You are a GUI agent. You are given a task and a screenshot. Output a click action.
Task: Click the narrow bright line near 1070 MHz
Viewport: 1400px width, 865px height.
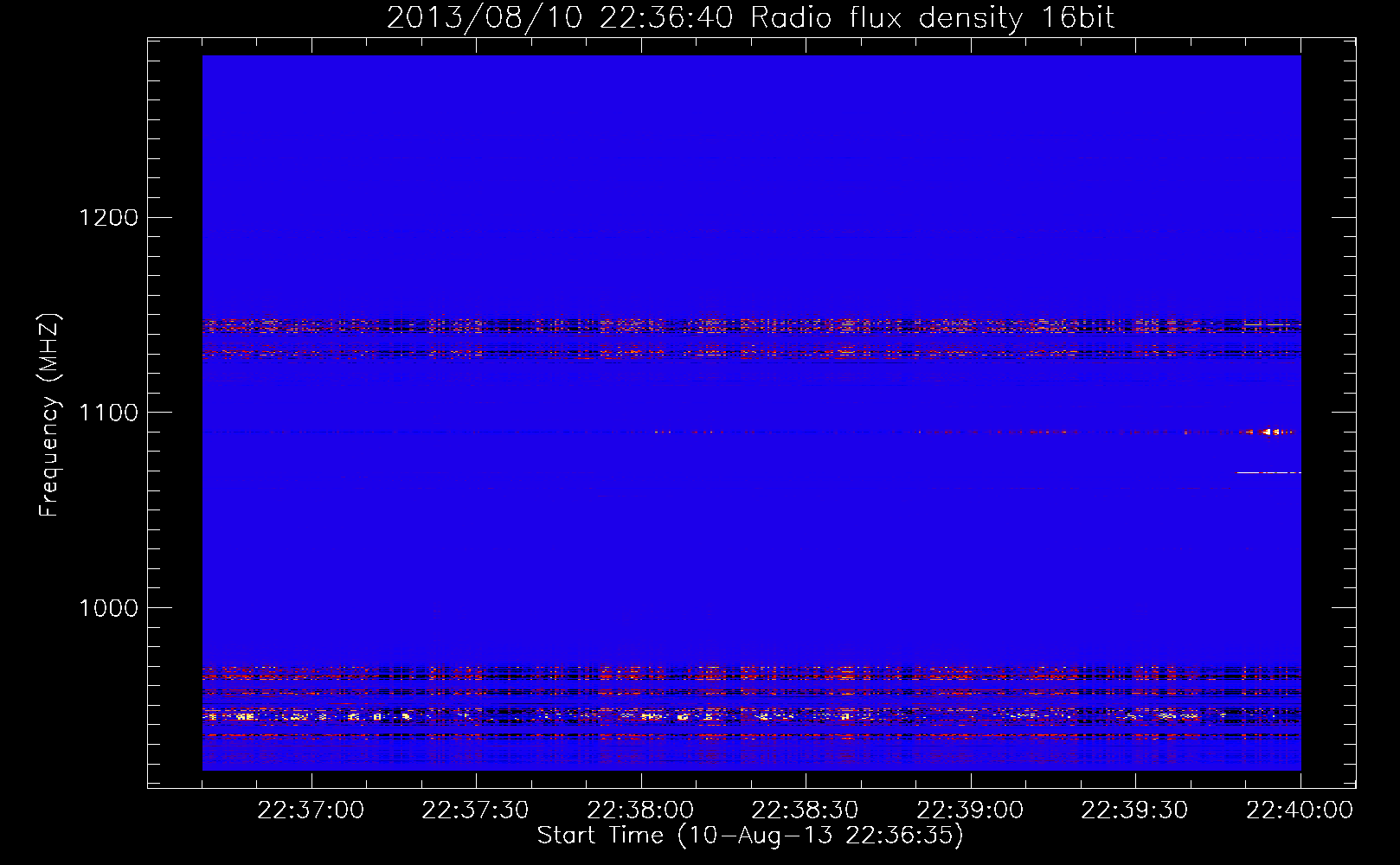1268,473
